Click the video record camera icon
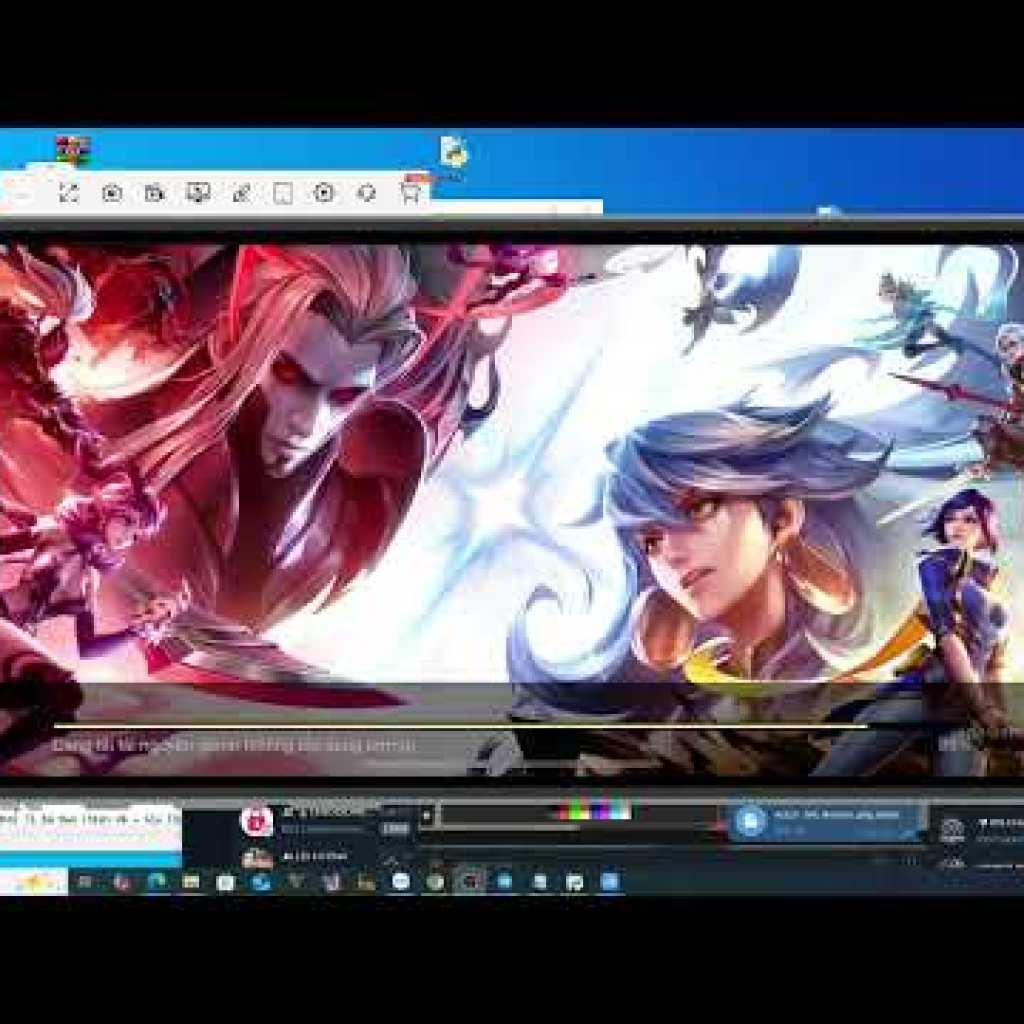Viewport: 1024px width, 1024px height. pos(154,193)
